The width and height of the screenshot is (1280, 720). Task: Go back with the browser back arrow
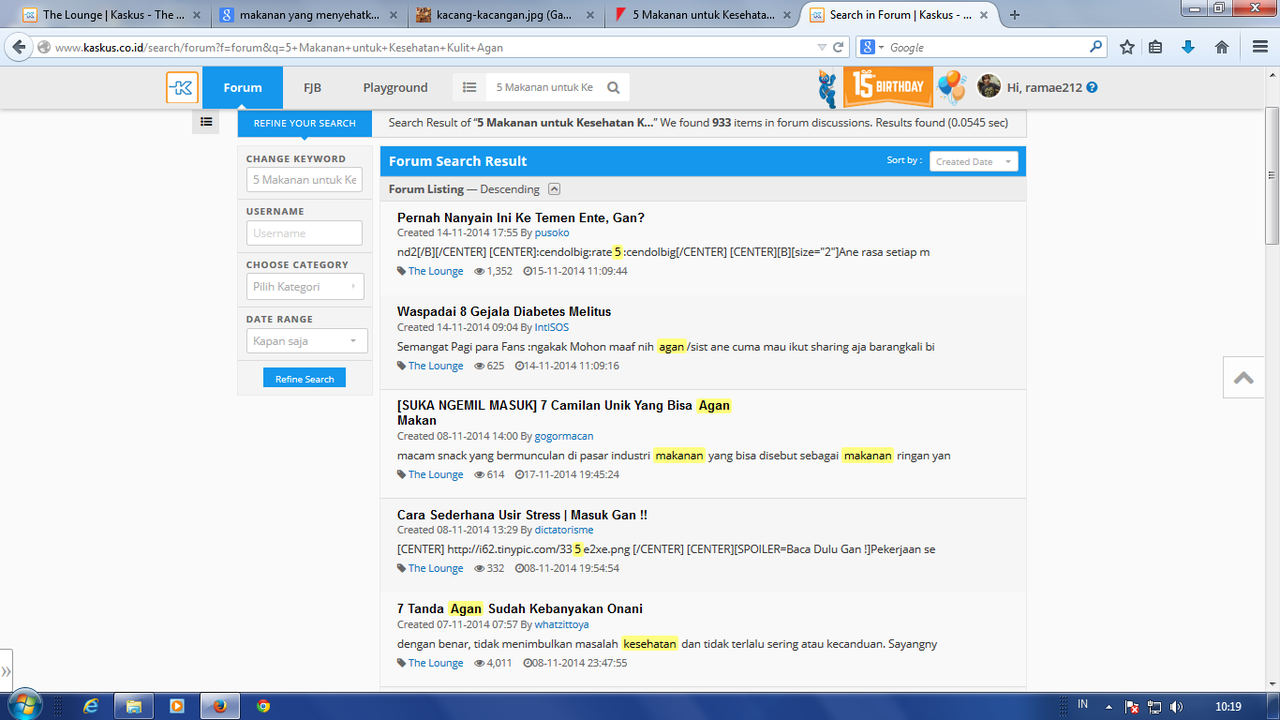(x=18, y=47)
